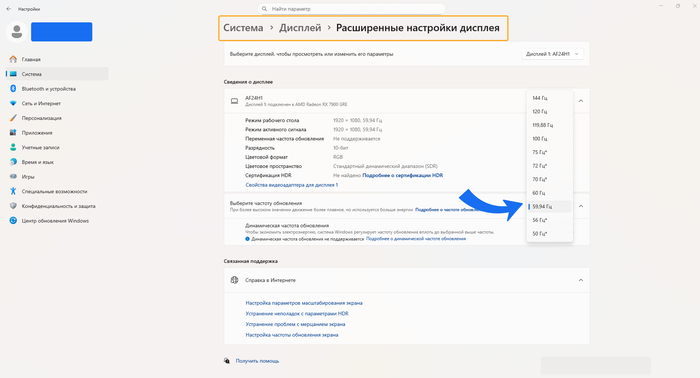Open Центр обновления Windows settings page
Image resolution: width=700 pixels, height=378 pixels.
tap(57, 220)
